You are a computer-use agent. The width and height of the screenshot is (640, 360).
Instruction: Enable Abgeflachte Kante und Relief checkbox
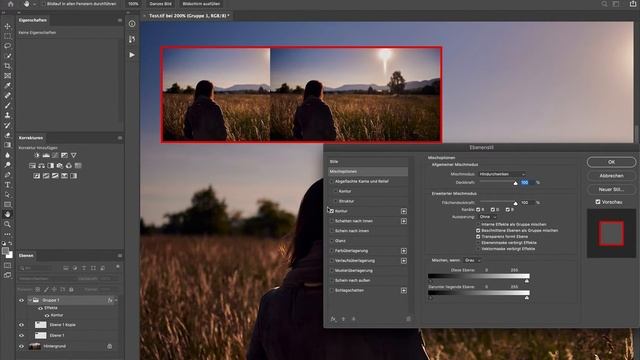pos(331,181)
